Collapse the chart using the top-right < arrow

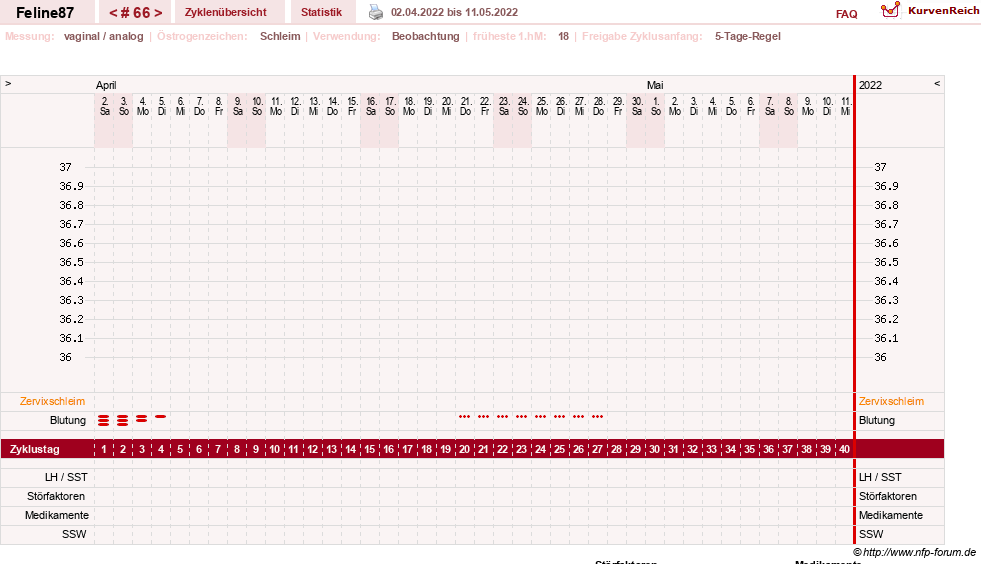click(937, 83)
